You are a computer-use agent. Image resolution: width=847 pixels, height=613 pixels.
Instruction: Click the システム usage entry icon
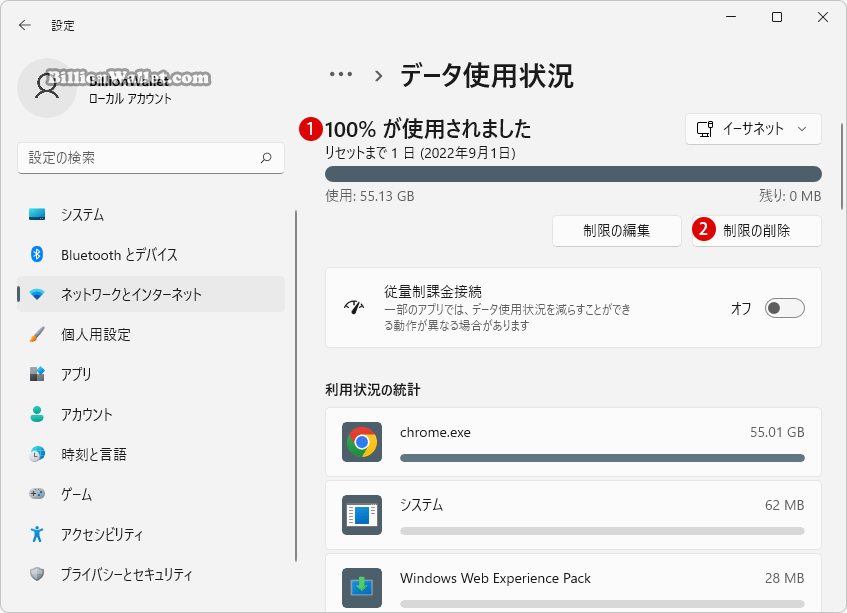point(362,515)
